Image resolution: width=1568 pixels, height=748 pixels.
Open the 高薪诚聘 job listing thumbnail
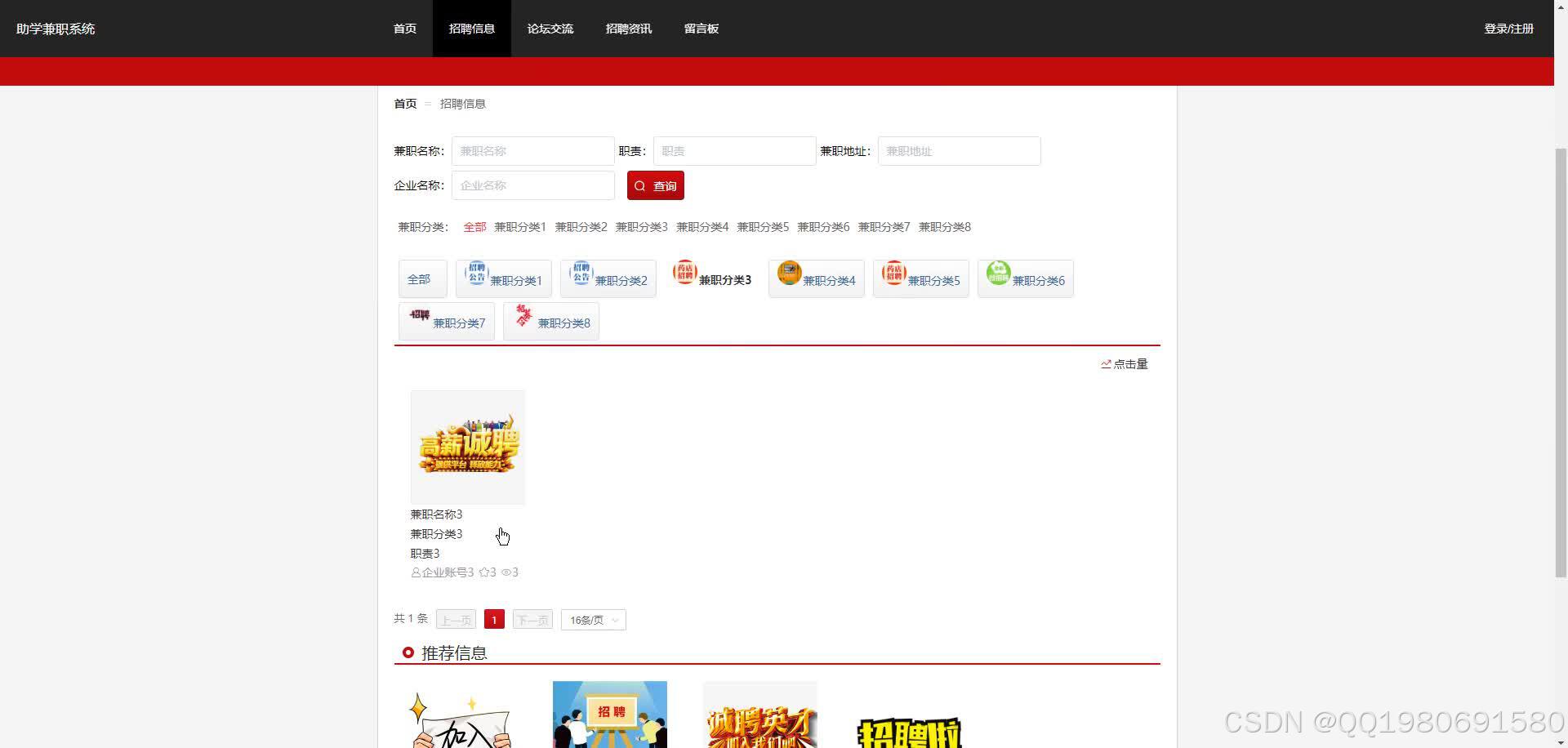467,446
